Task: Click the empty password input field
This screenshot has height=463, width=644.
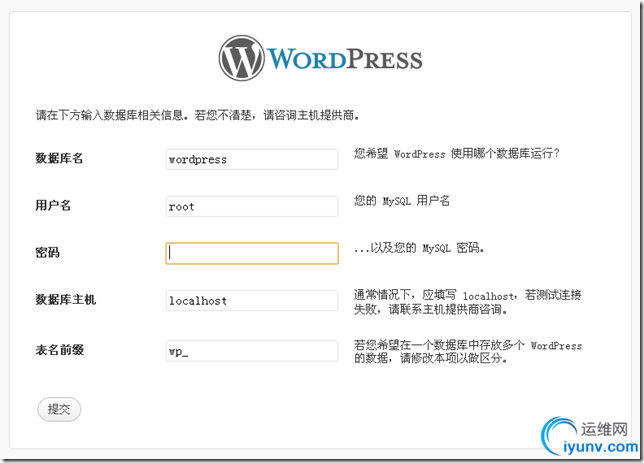Action: [x=252, y=253]
